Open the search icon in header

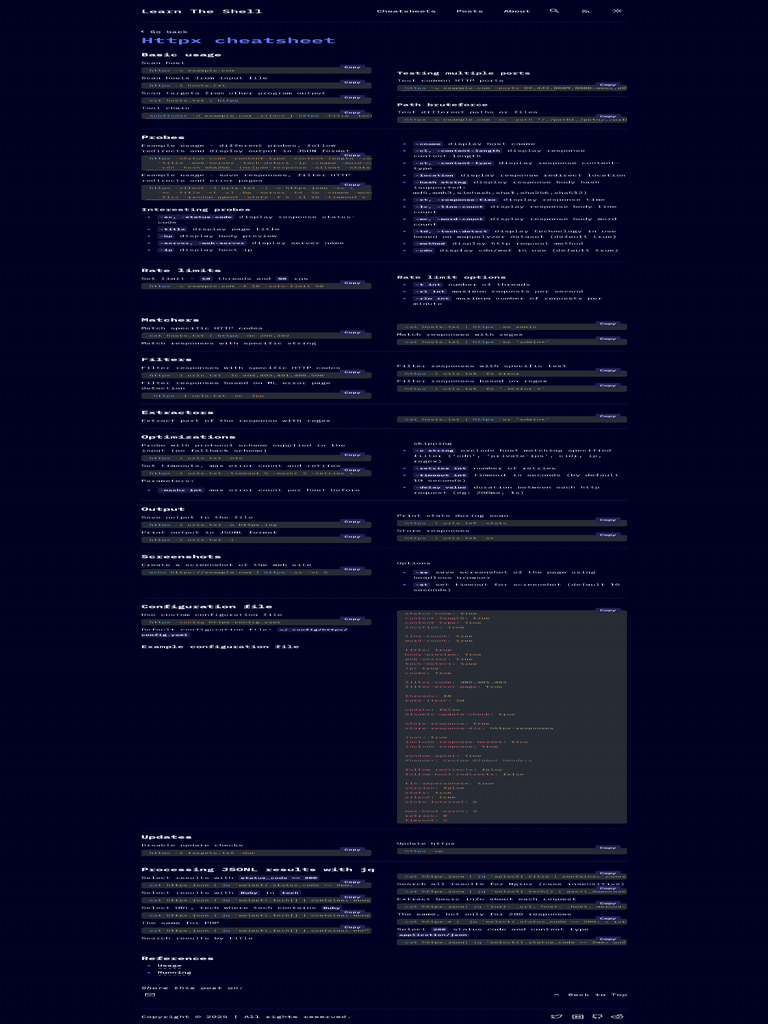(x=554, y=10)
